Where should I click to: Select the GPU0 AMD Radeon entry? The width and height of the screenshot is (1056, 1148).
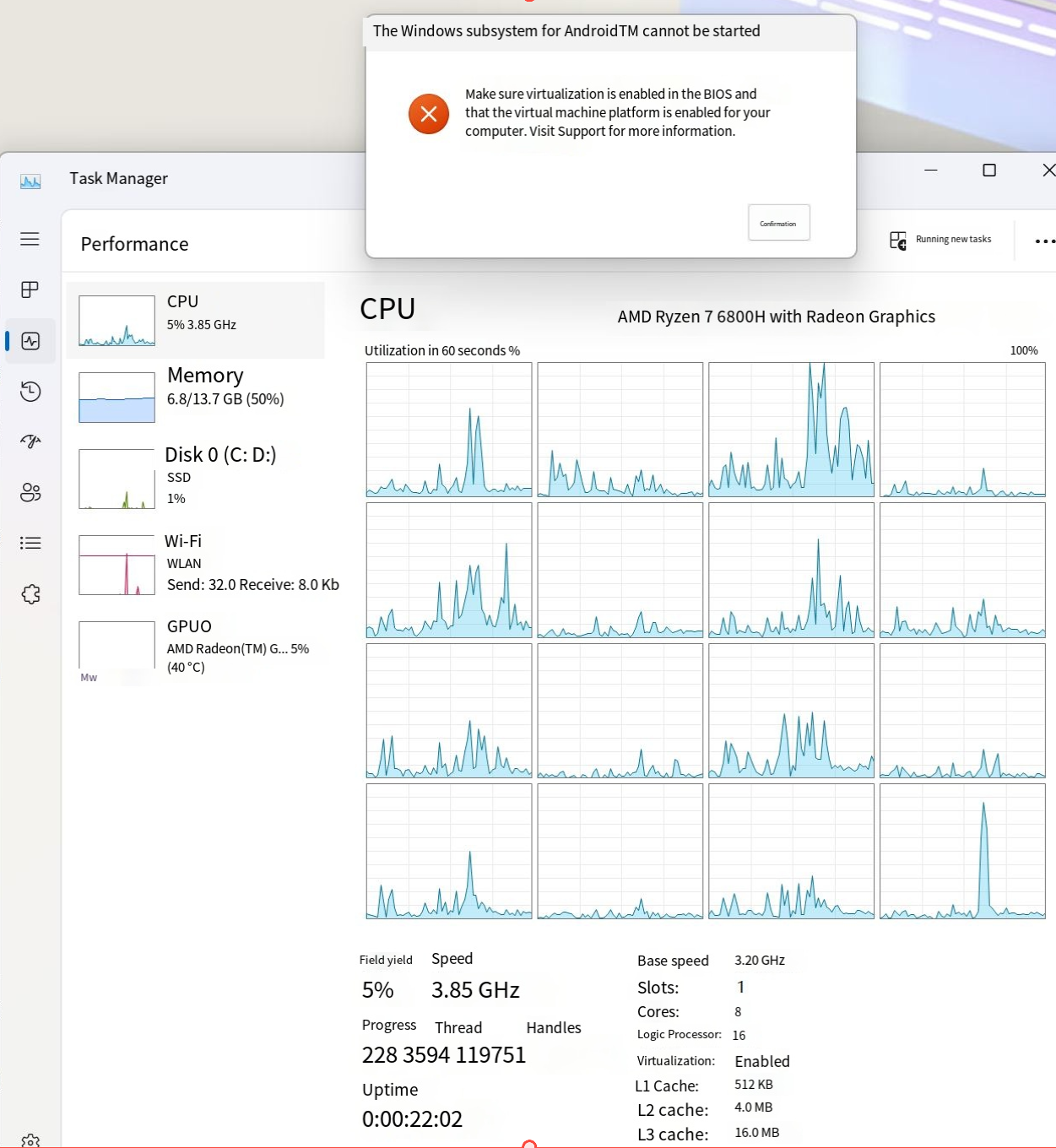(196, 650)
